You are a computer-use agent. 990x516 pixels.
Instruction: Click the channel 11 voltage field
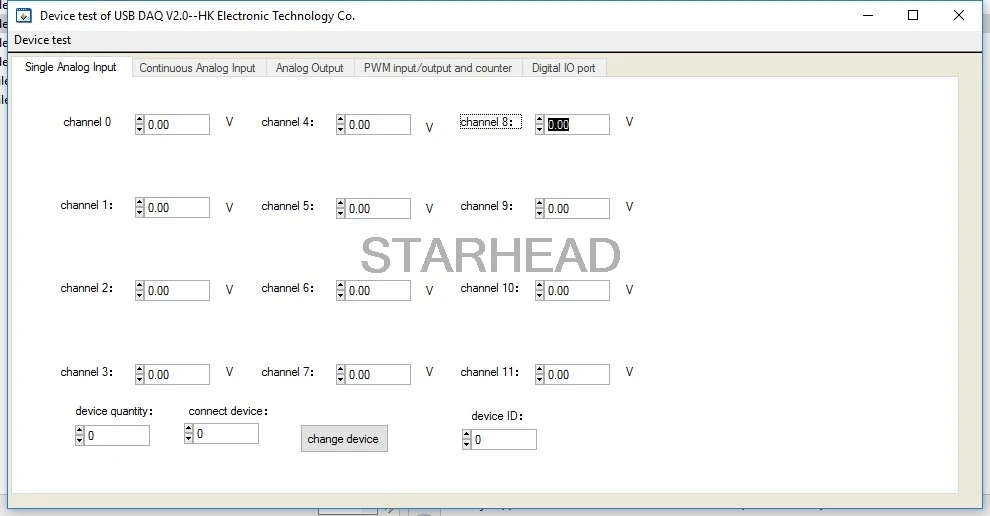pyautogui.click(x=576, y=375)
